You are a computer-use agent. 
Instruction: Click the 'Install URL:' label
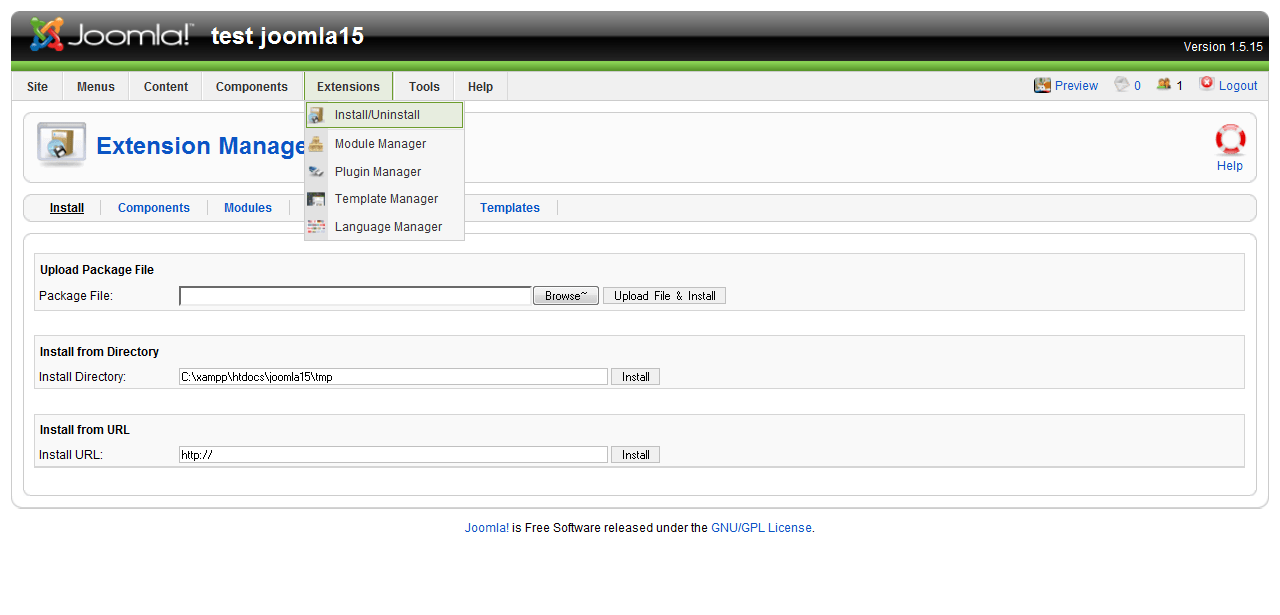click(x=71, y=455)
